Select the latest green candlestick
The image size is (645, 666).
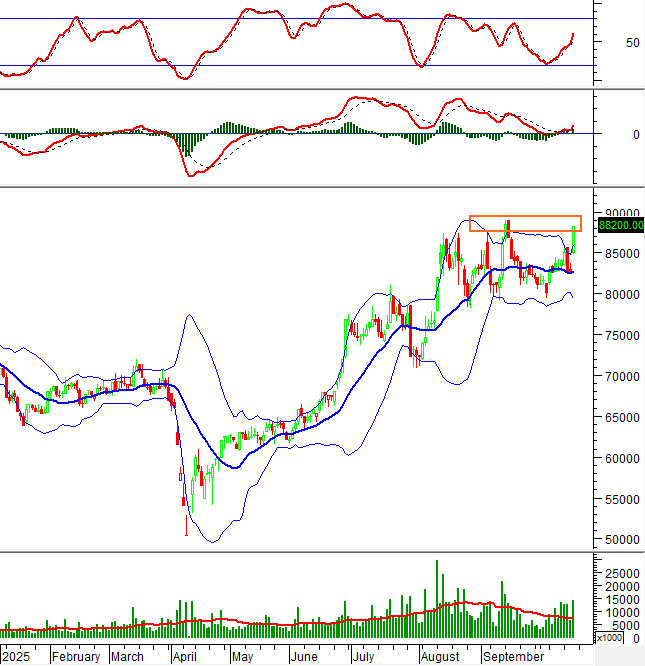pyautogui.click(x=574, y=238)
